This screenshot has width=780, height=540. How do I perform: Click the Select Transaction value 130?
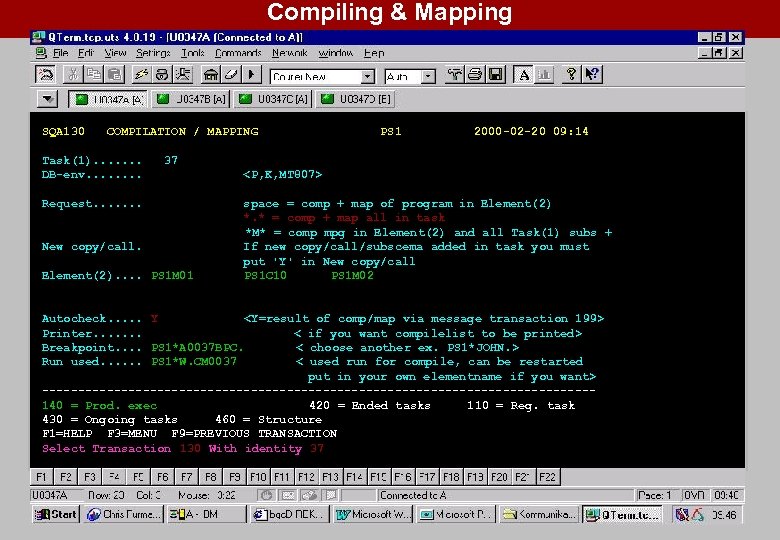[190, 449]
